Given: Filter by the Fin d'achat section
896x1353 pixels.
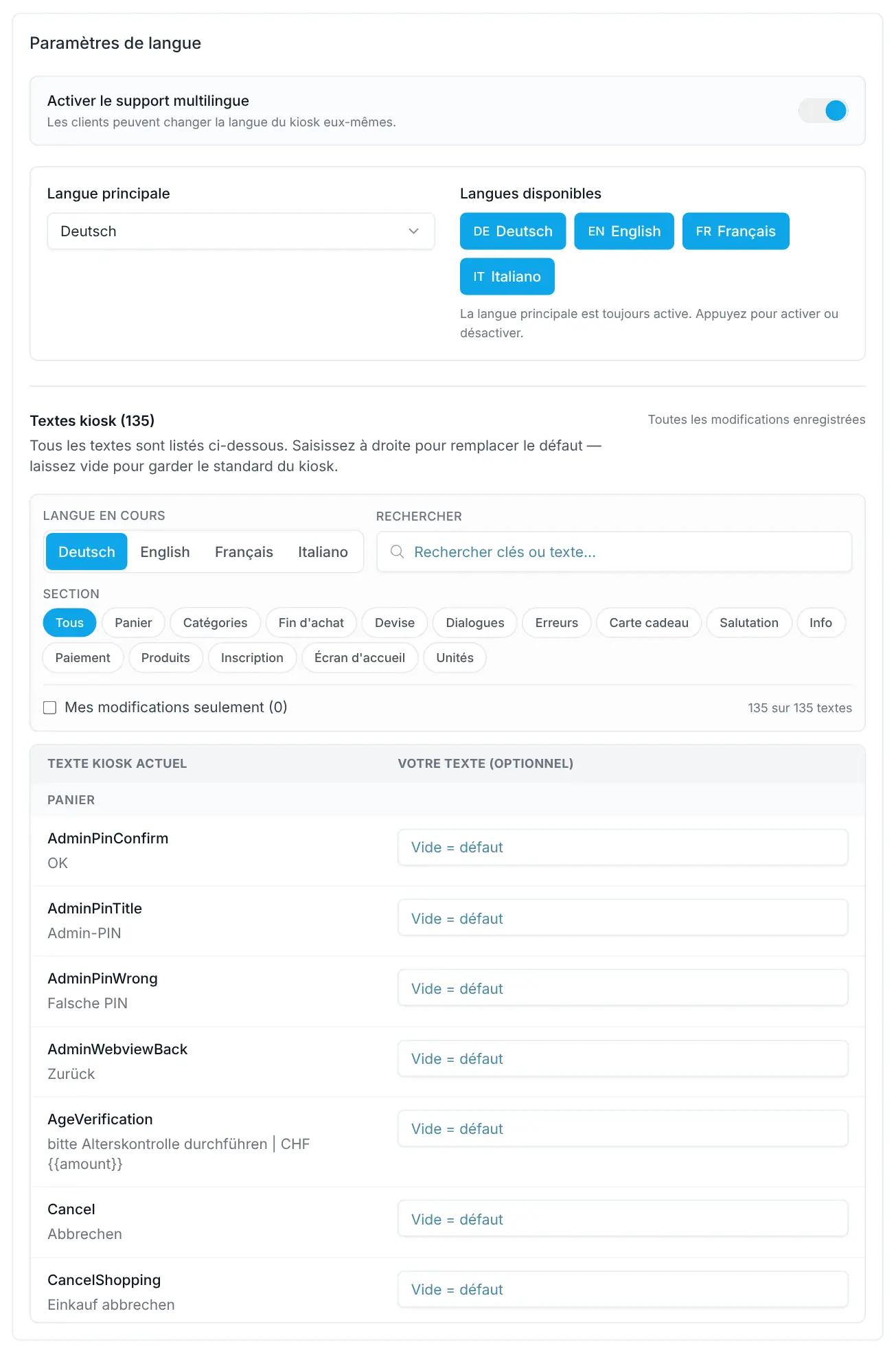Looking at the screenshot, I should 311,623.
